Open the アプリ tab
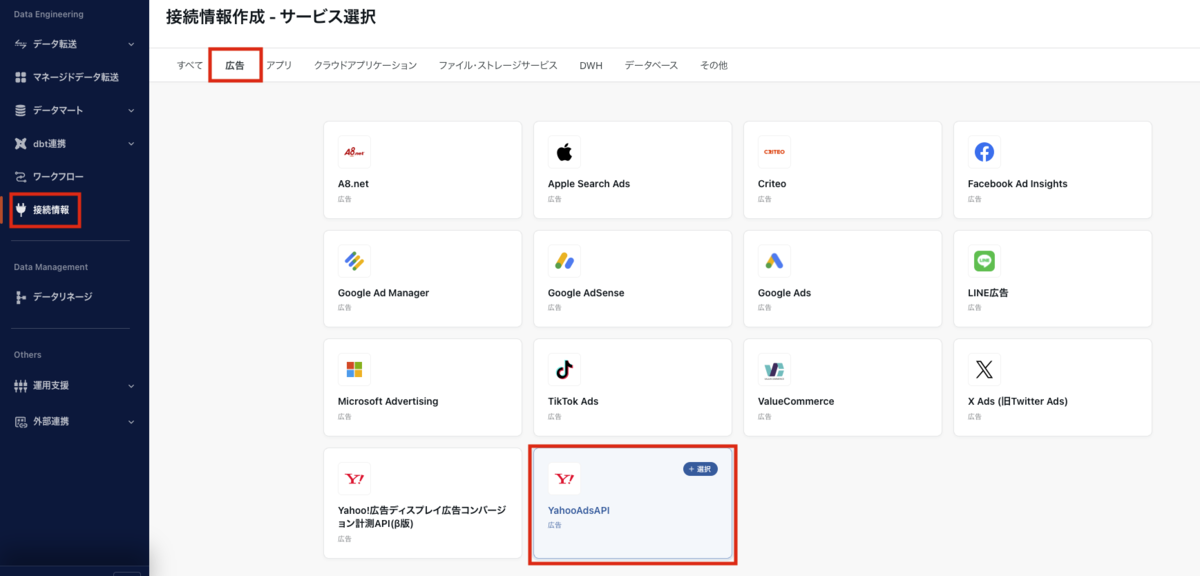The image size is (1200, 576). (279, 65)
